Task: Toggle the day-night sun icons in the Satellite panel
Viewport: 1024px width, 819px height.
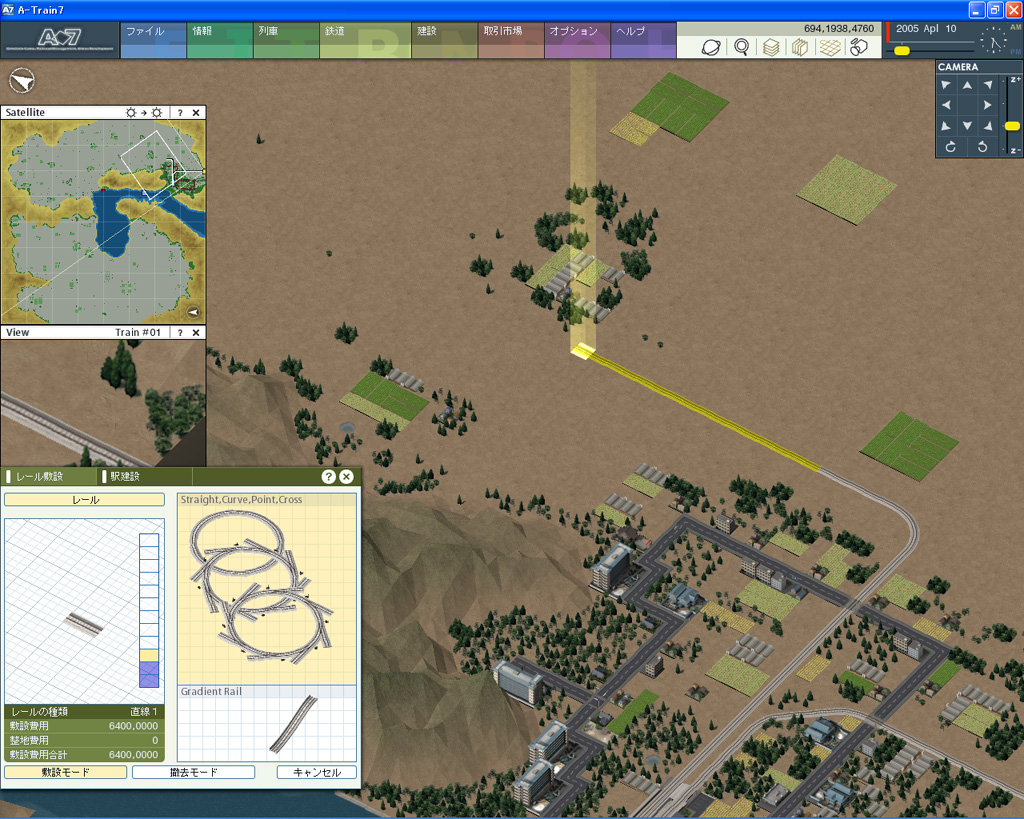Action: 144,112
